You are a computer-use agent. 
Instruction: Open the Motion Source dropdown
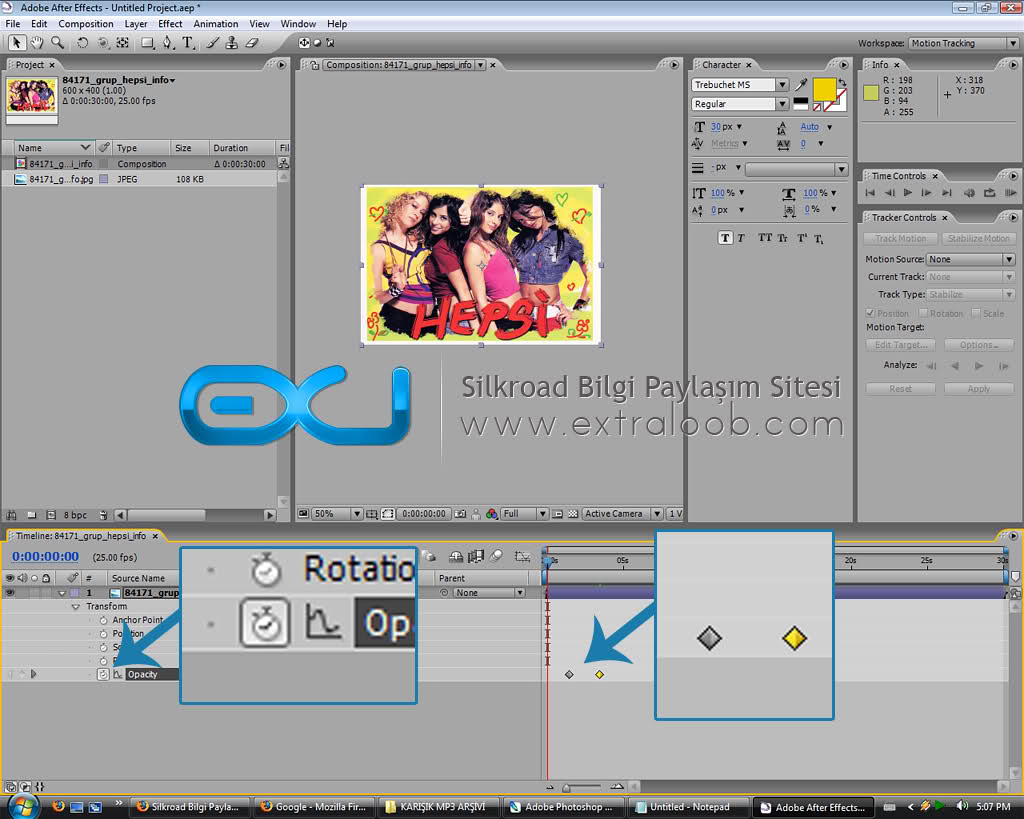[x=970, y=259]
